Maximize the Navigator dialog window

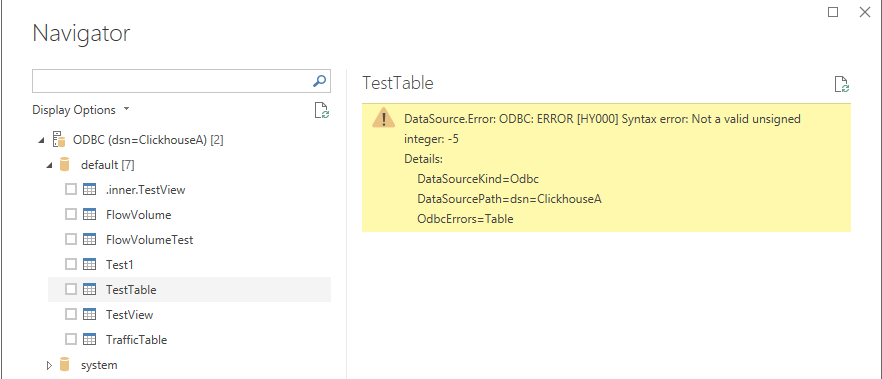833,12
